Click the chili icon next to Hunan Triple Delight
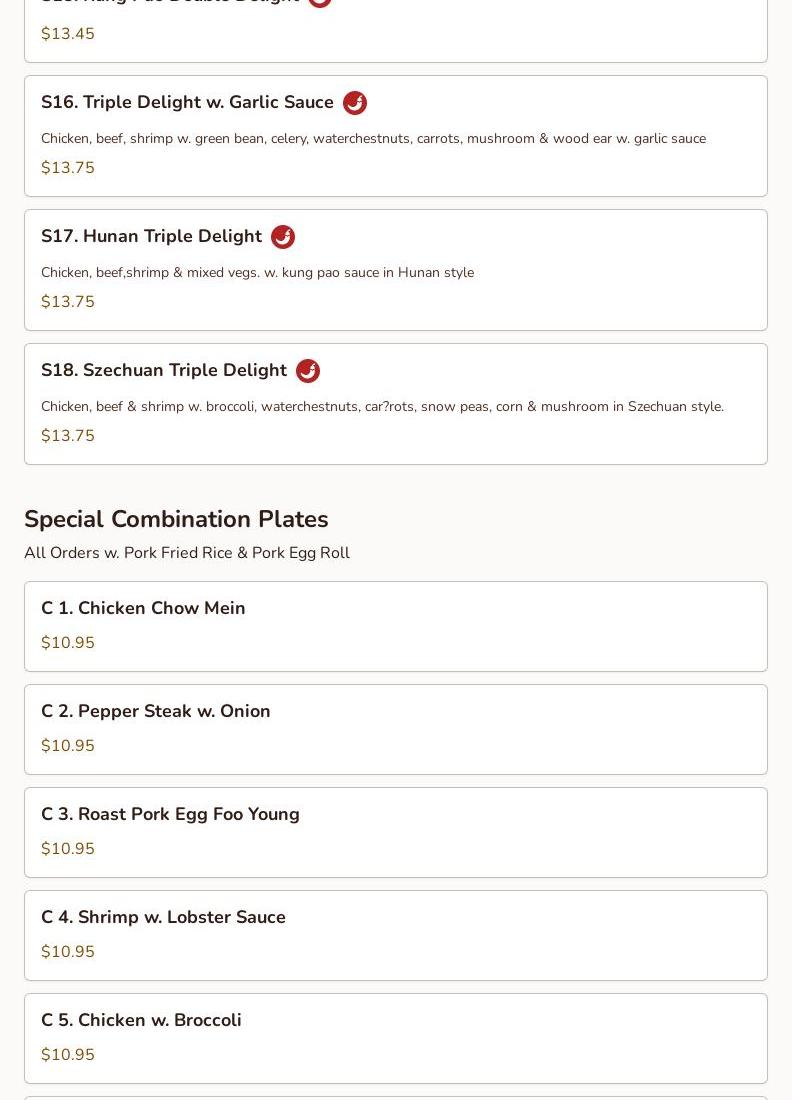The width and height of the screenshot is (792, 1100). pyautogui.click(x=283, y=237)
